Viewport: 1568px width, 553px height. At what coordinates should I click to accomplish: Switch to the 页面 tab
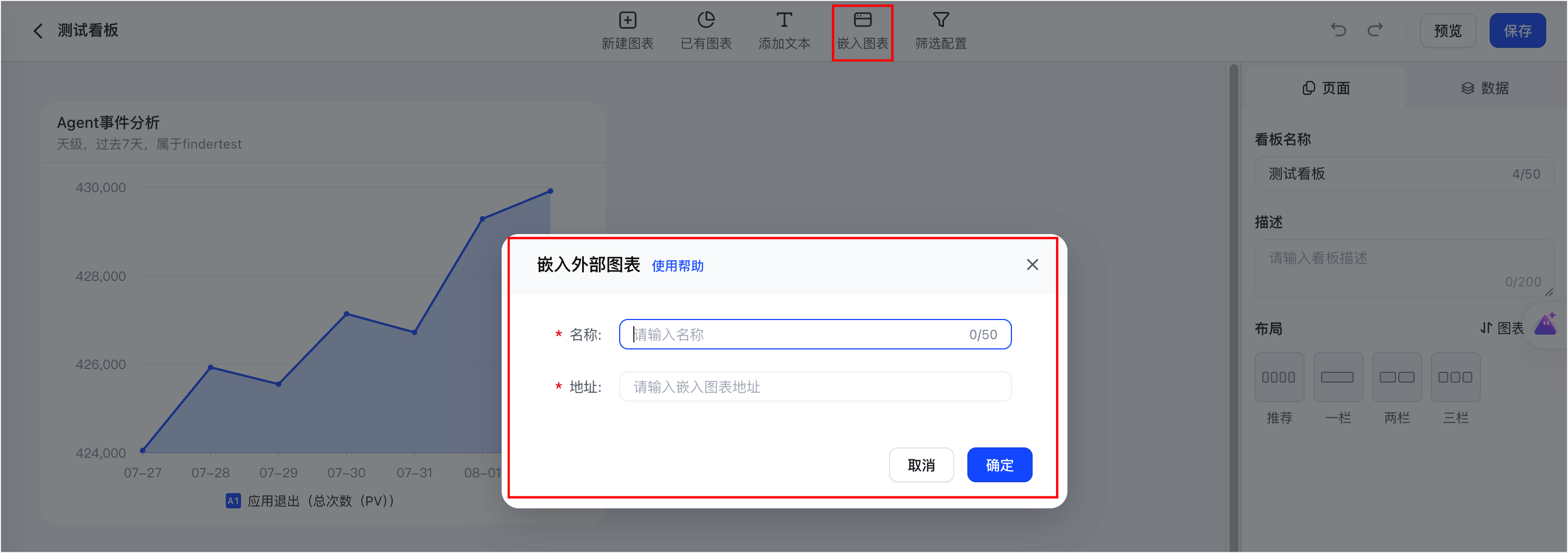click(1326, 88)
